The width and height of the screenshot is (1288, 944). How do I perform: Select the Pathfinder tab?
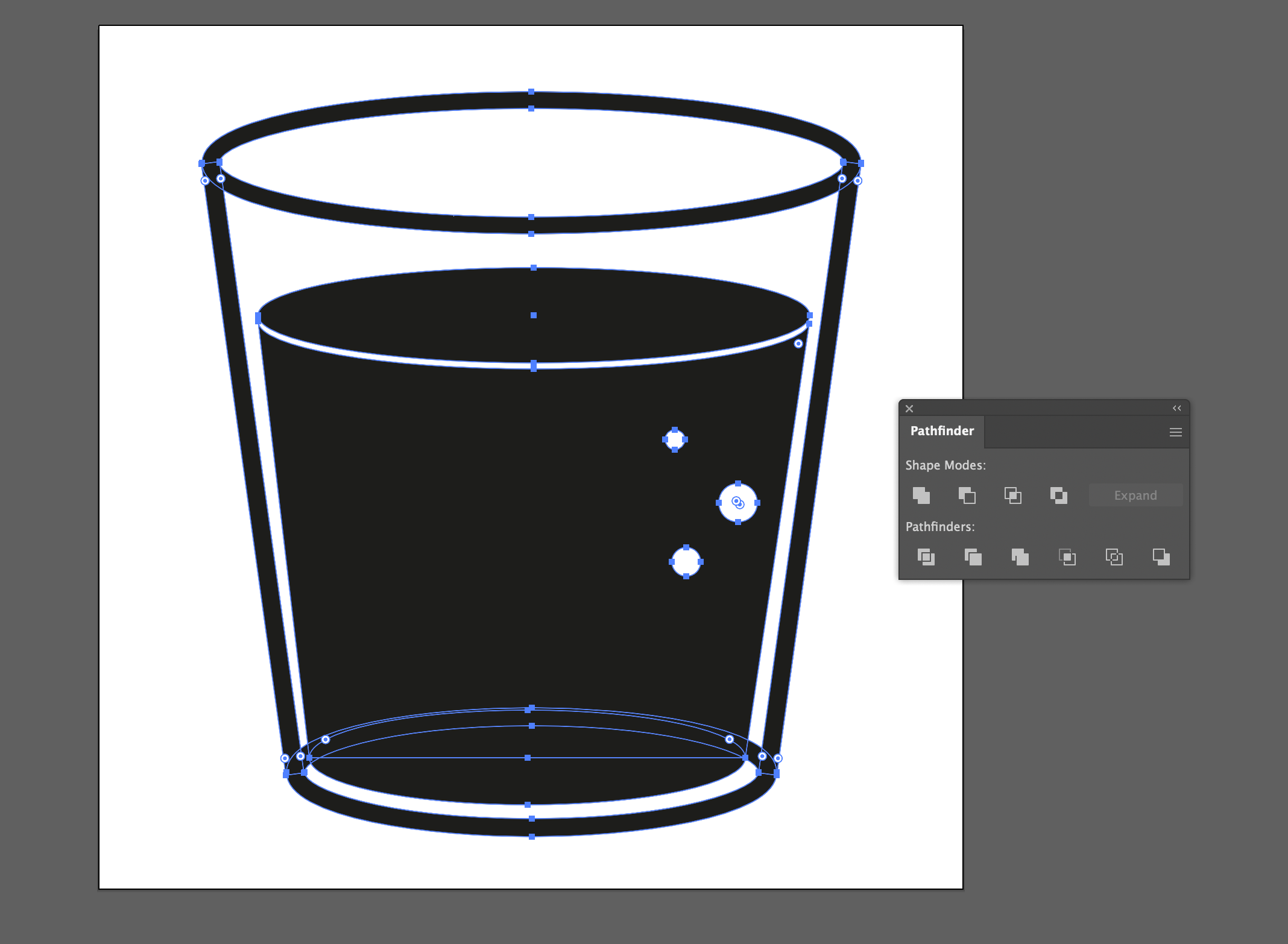click(942, 431)
